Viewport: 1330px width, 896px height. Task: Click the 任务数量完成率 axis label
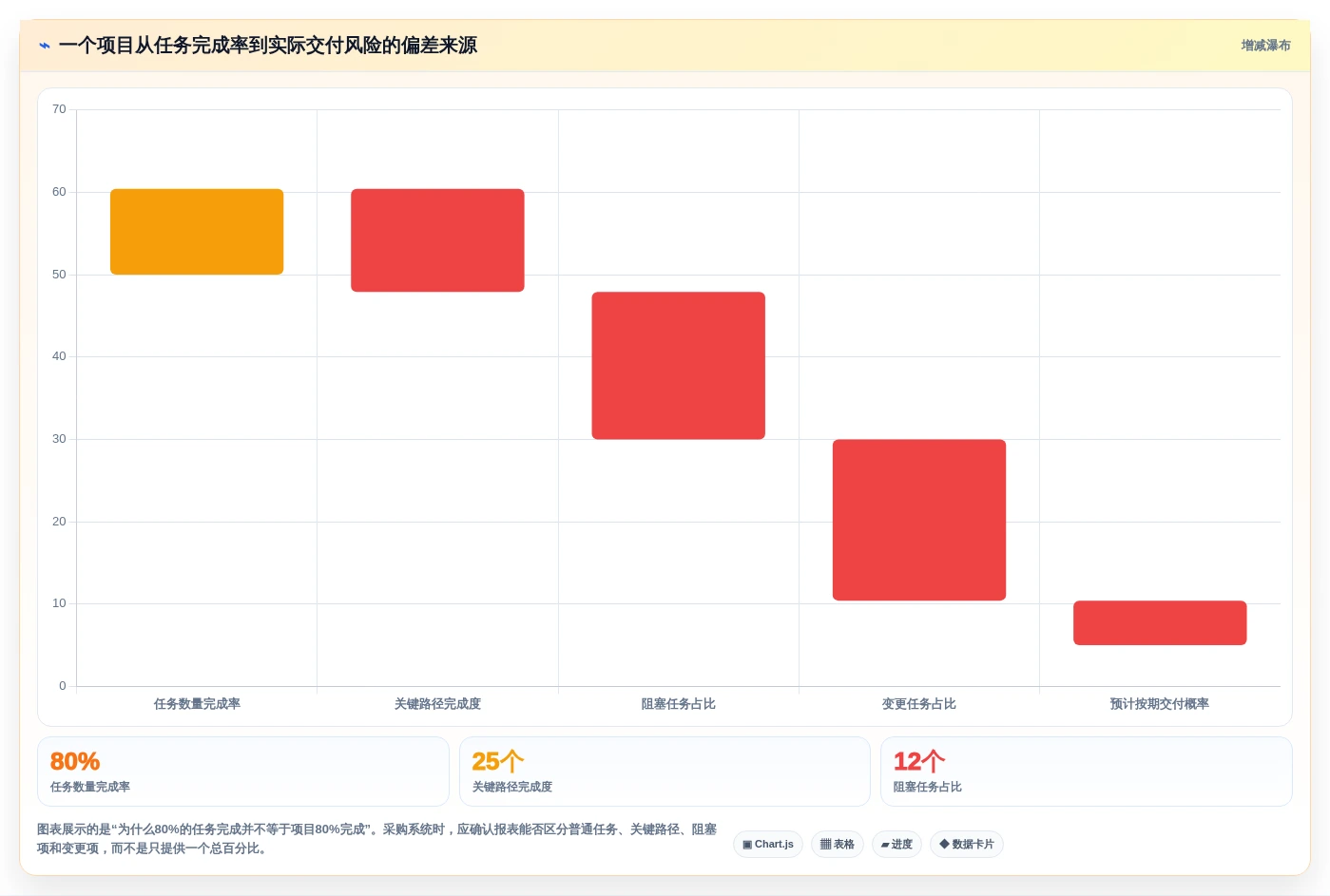click(x=197, y=704)
